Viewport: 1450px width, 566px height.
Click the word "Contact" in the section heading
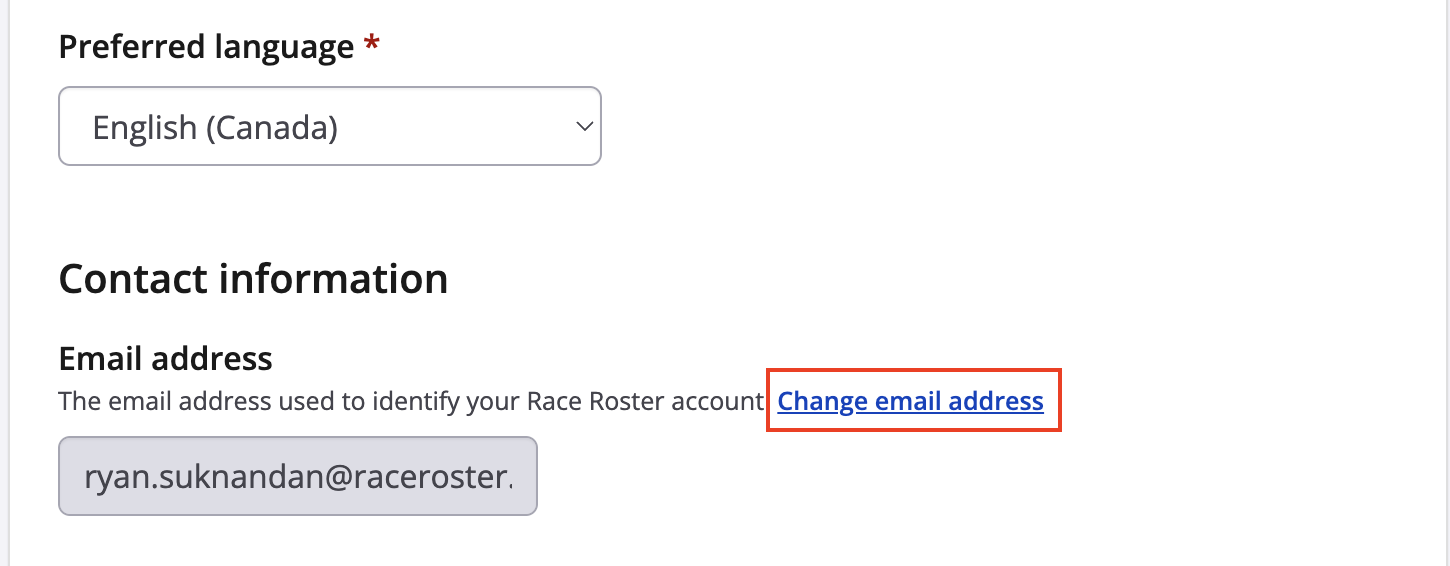[x=134, y=279]
